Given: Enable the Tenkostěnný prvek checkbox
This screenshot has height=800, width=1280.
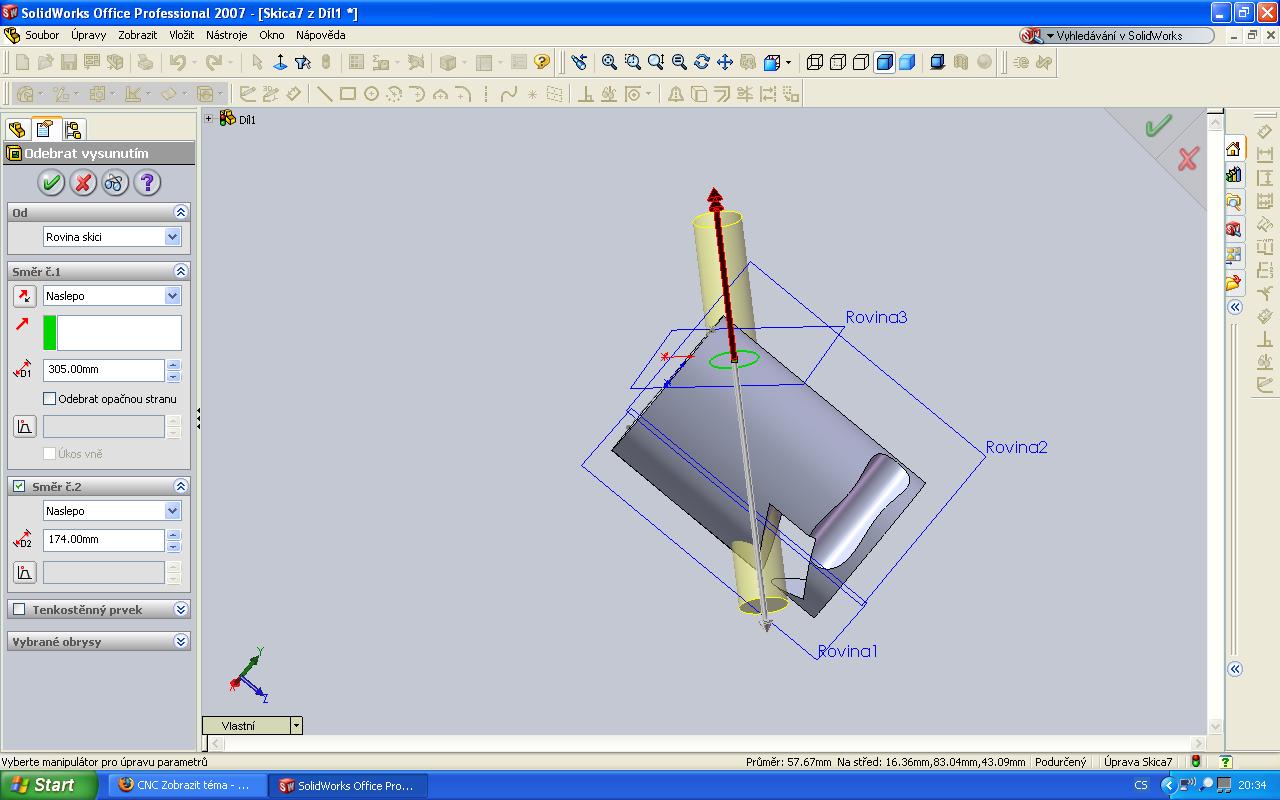Looking at the screenshot, I should (x=19, y=610).
